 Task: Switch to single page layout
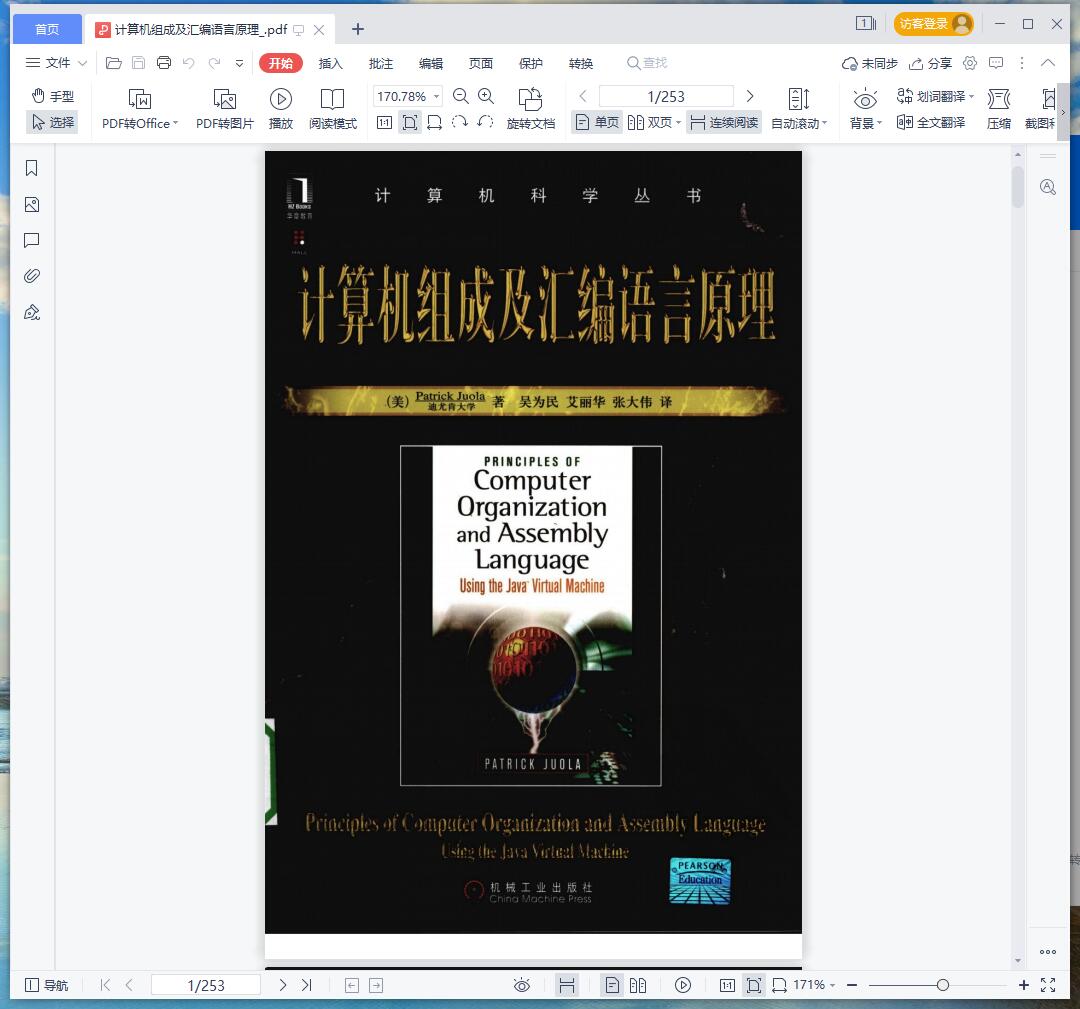[x=597, y=123]
